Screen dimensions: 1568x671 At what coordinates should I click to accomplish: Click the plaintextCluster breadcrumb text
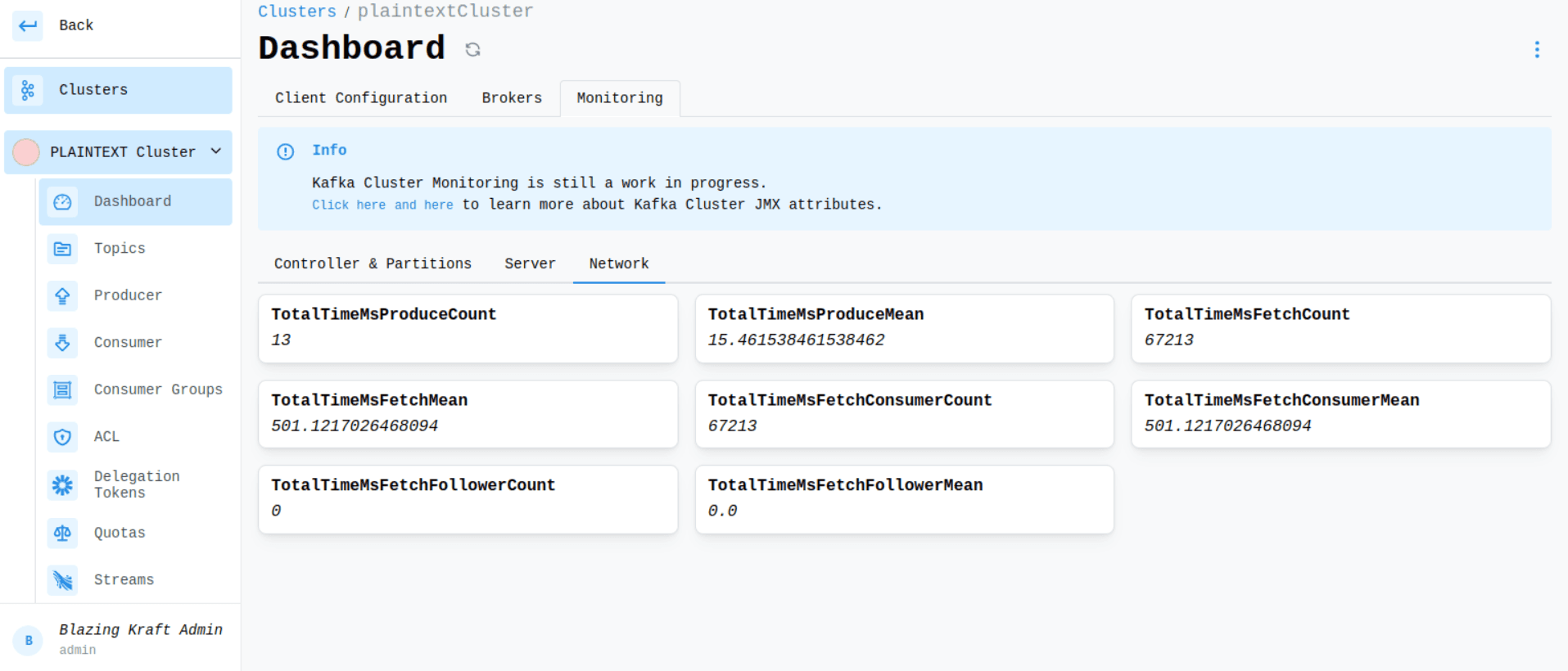[x=445, y=11]
